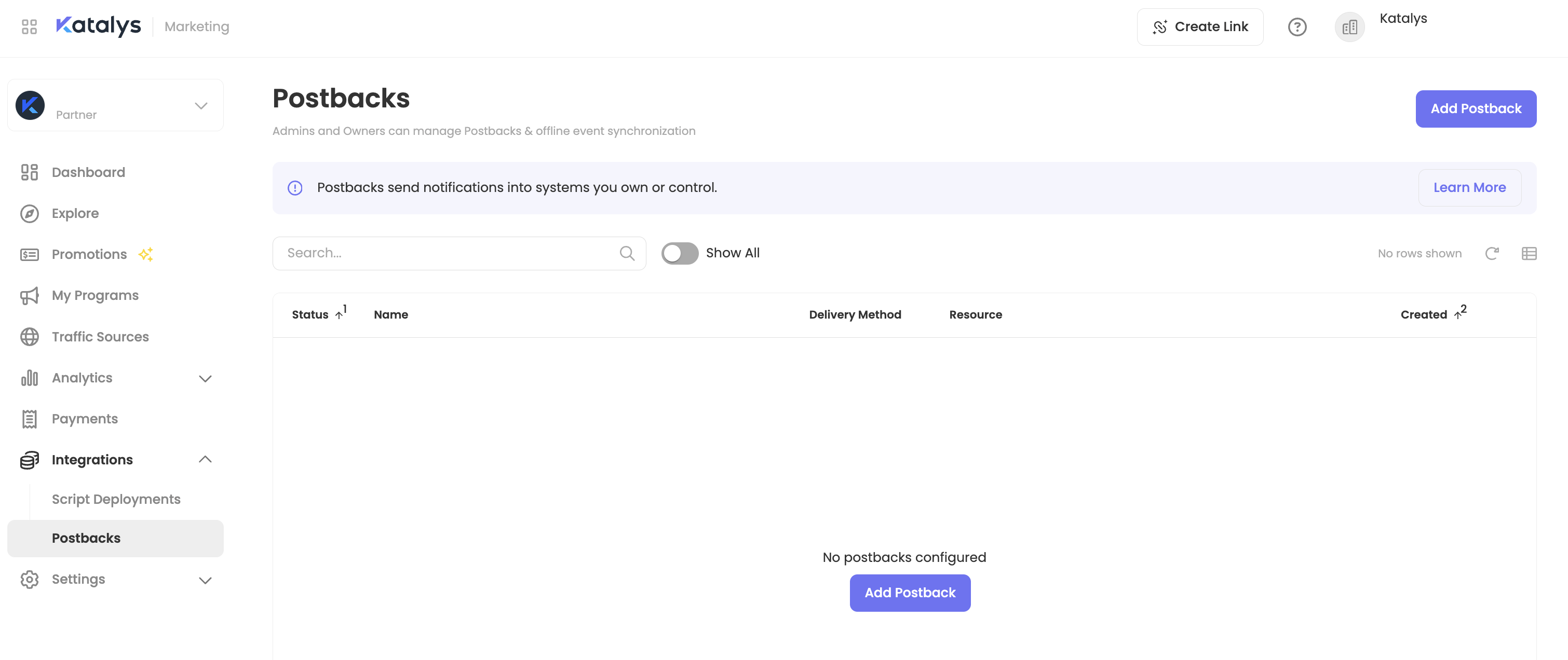Click the search magnifier icon
1568x660 pixels.
pos(627,253)
